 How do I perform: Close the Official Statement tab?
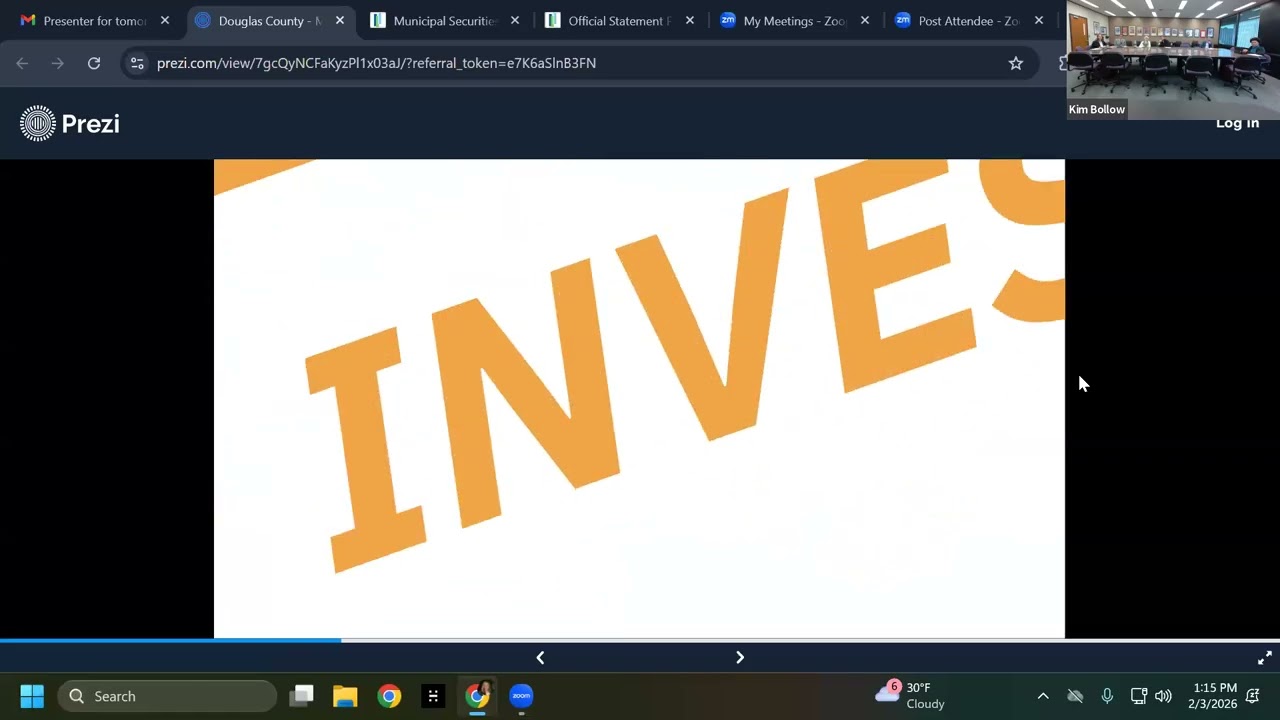click(x=690, y=21)
